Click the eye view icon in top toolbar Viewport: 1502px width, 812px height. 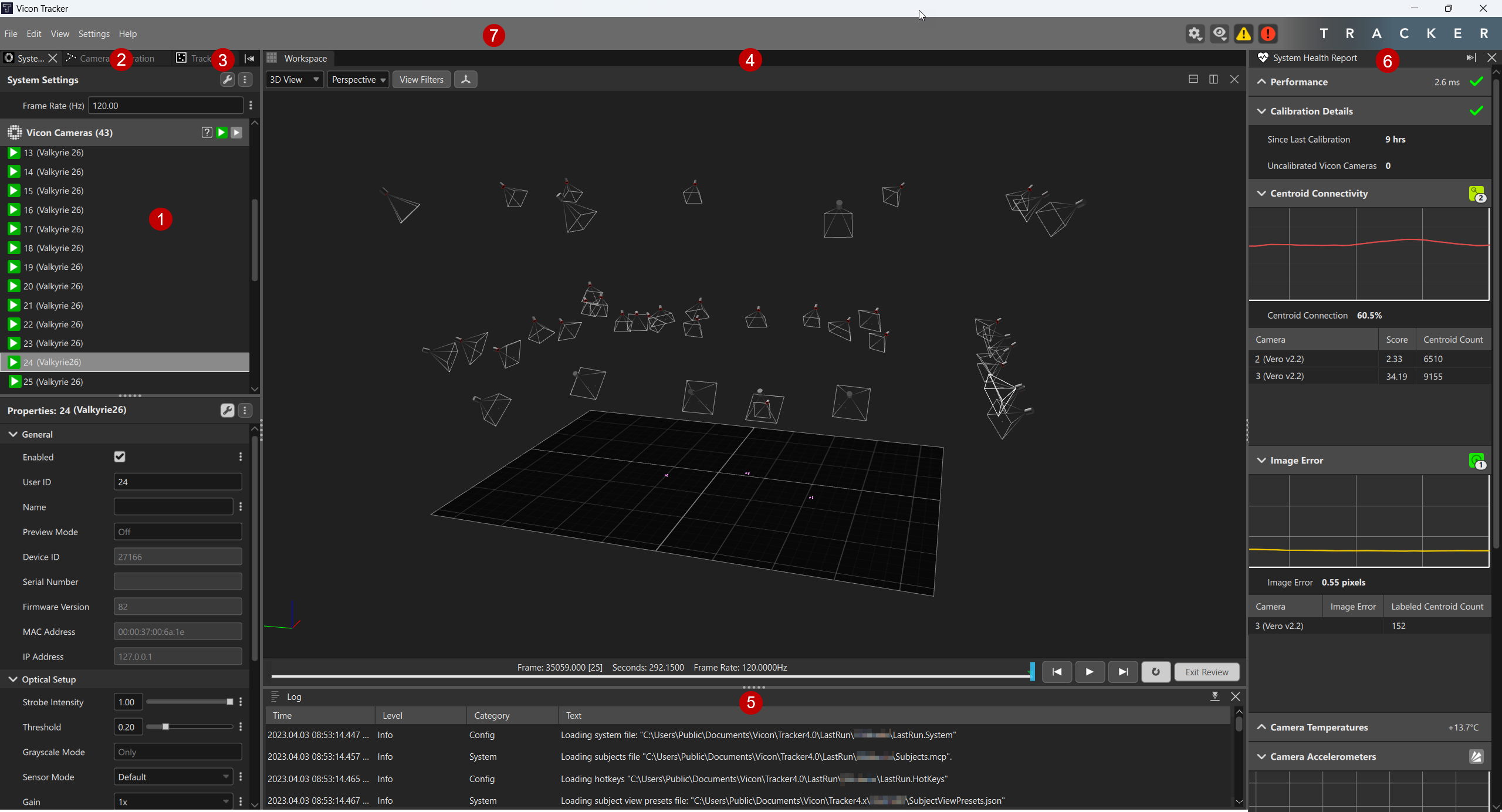[1220, 34]
